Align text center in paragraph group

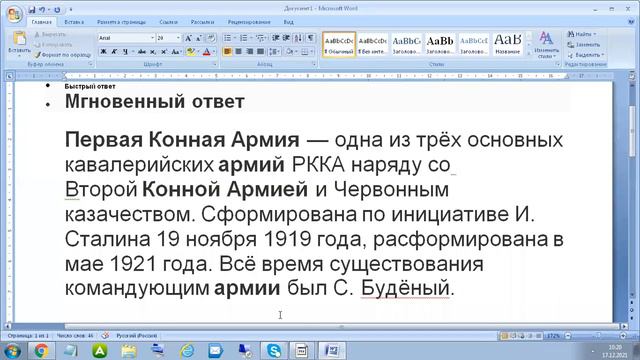click(x=238, y=51)
